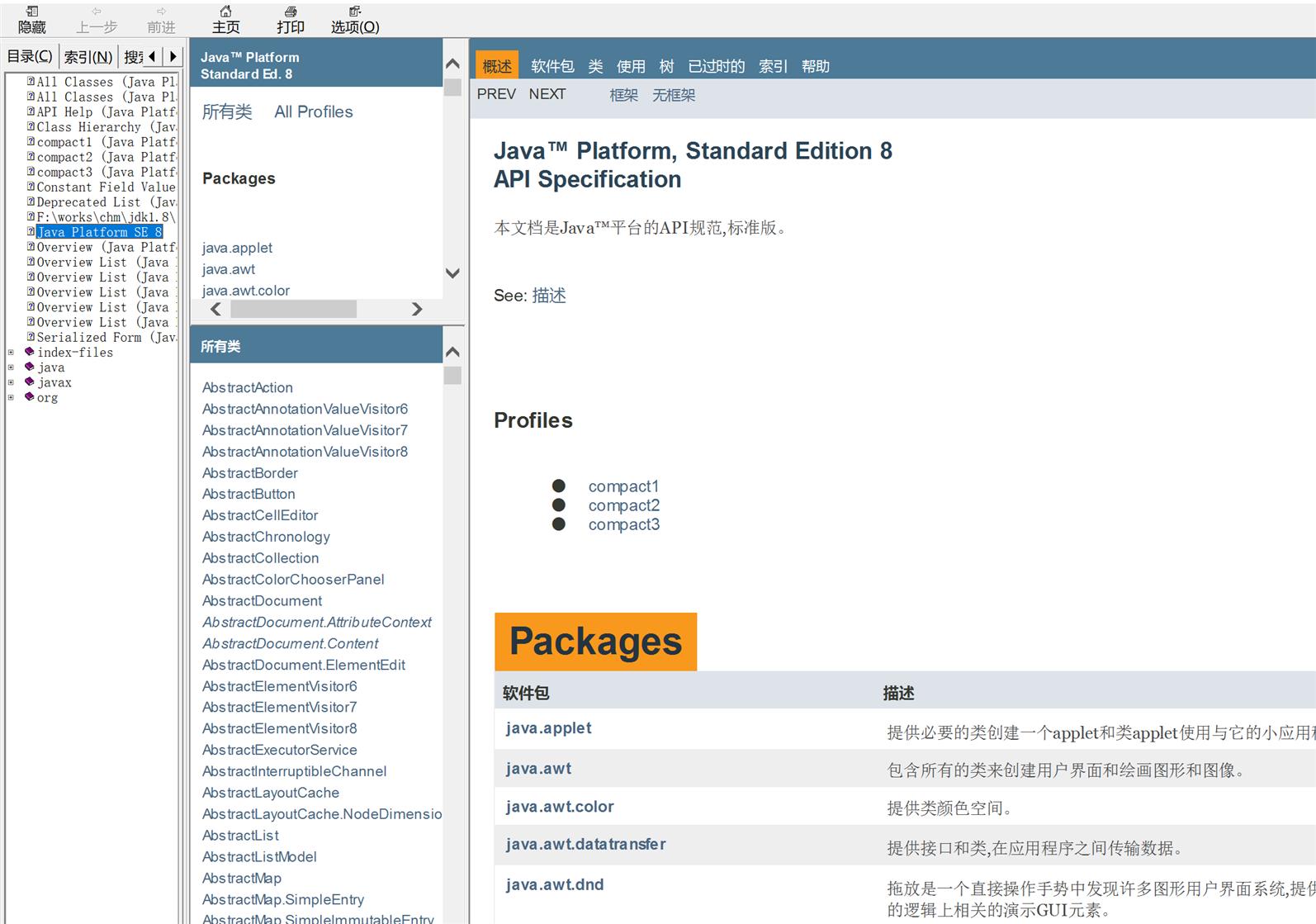This screenshot has width=1316, height=924.
Task: Click the 软件包 (Package) nav item
Action: point(552,66)
